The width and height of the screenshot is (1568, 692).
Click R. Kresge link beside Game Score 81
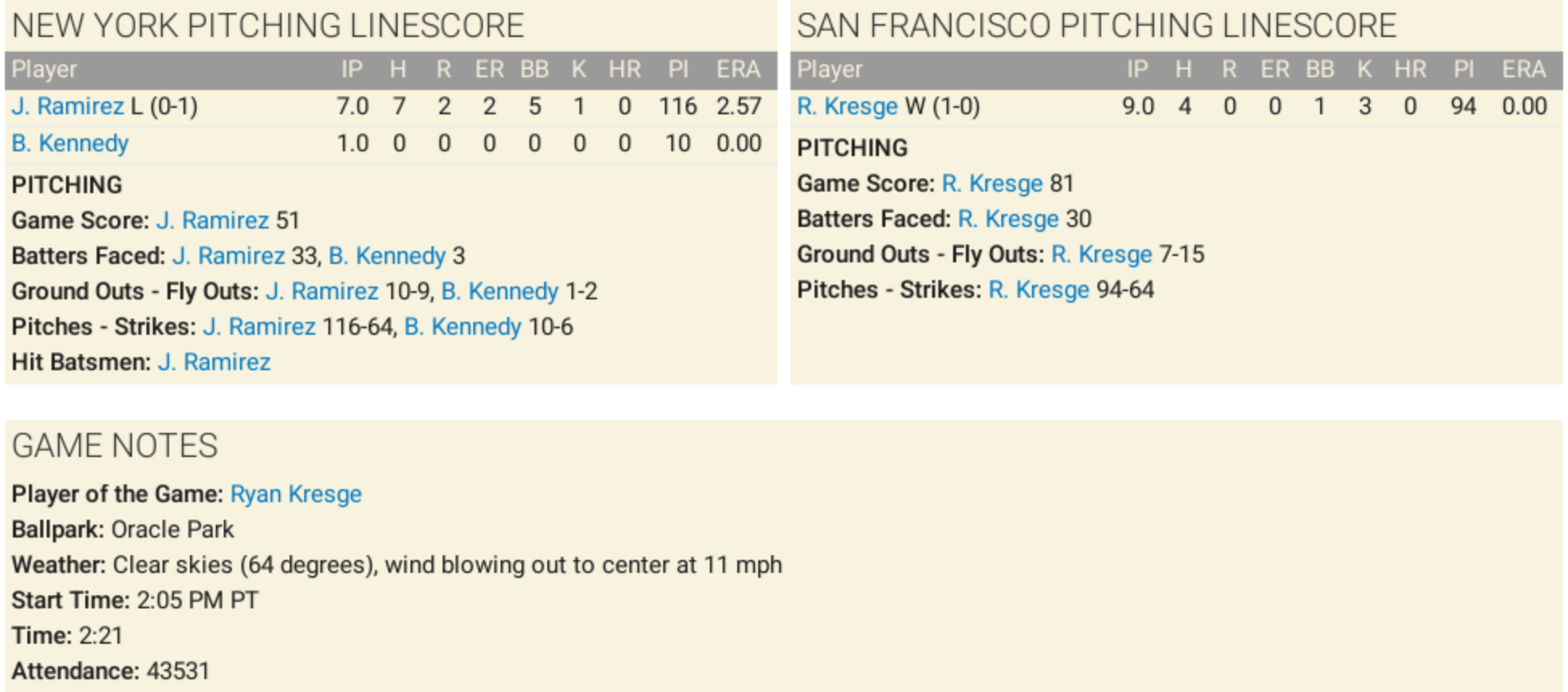992,183
